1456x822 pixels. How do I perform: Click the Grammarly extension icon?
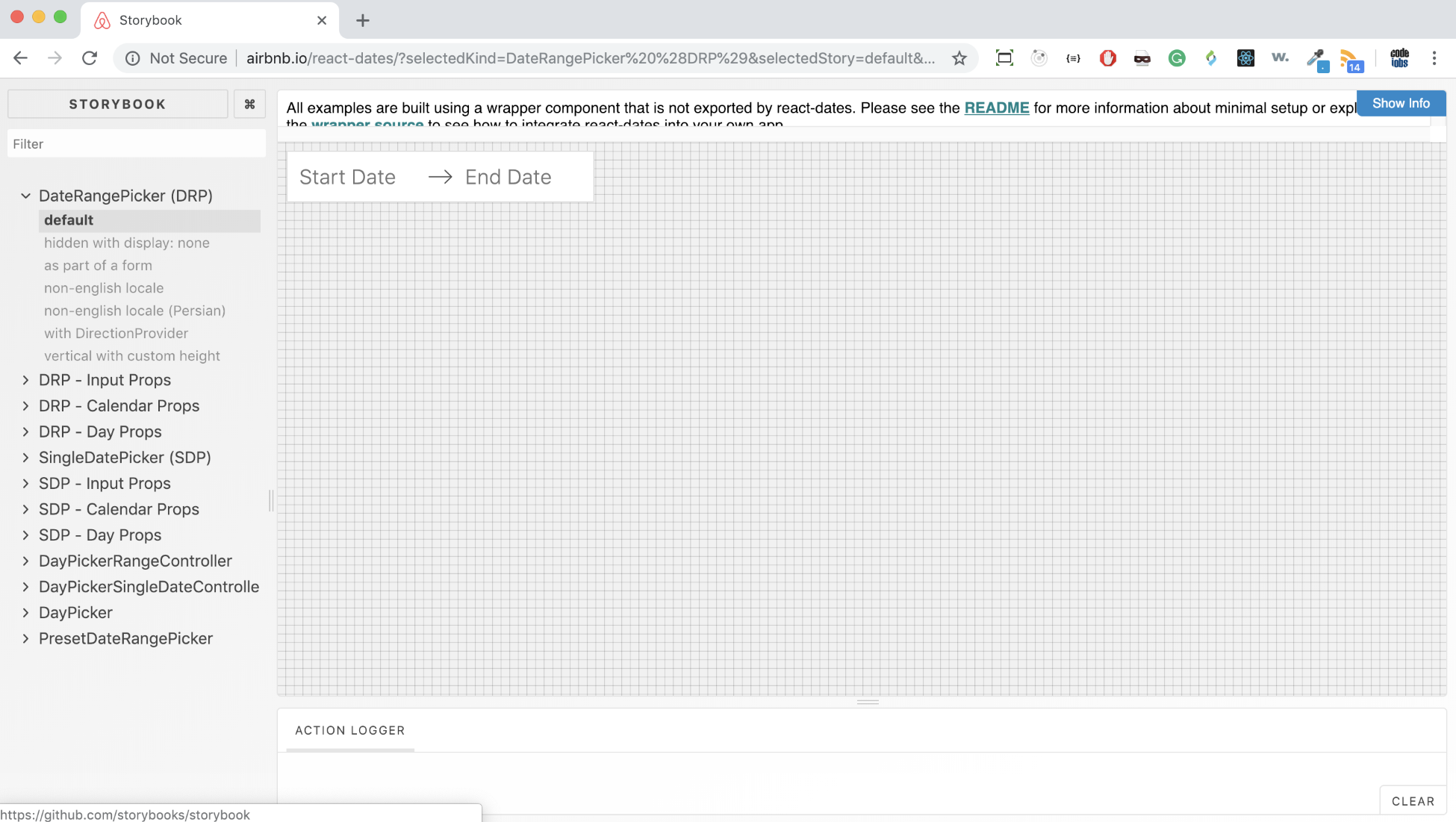[1177, 58]
